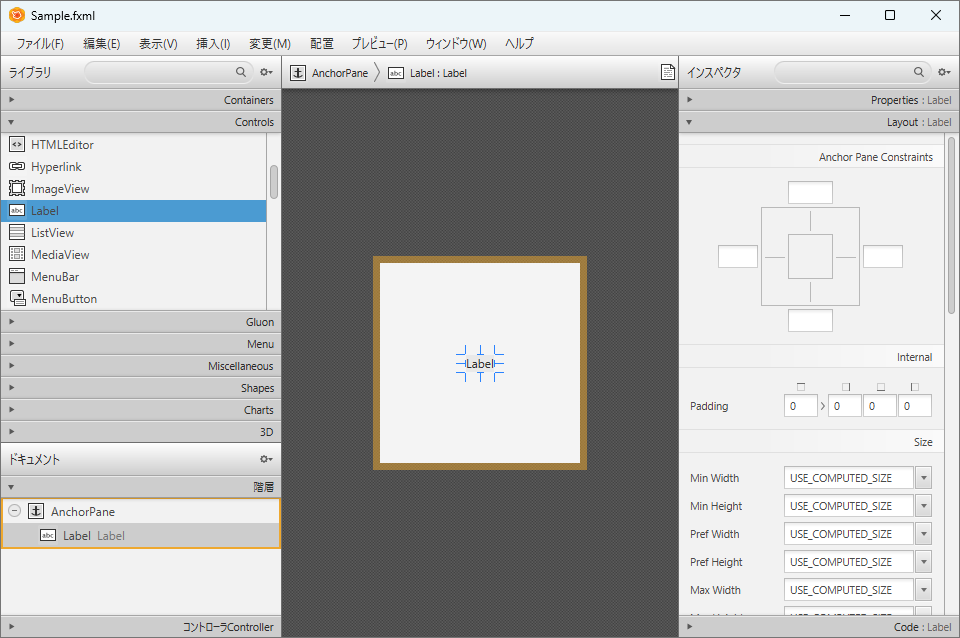Toggle the left anchor constraint line
Image resolution: width=960 pixels, height=638 pixels.
(774, 257)
